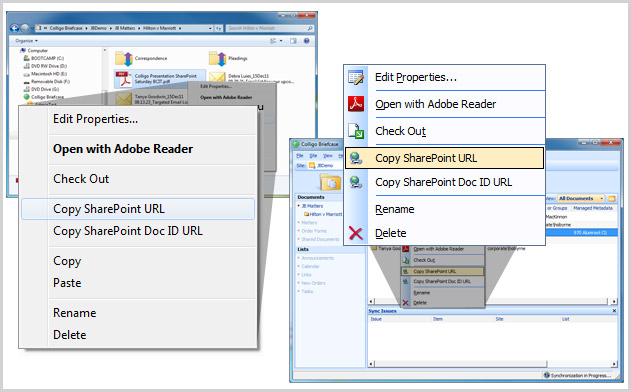Click the red X Delete icon in enlarged menu

(x=356, y=233)
